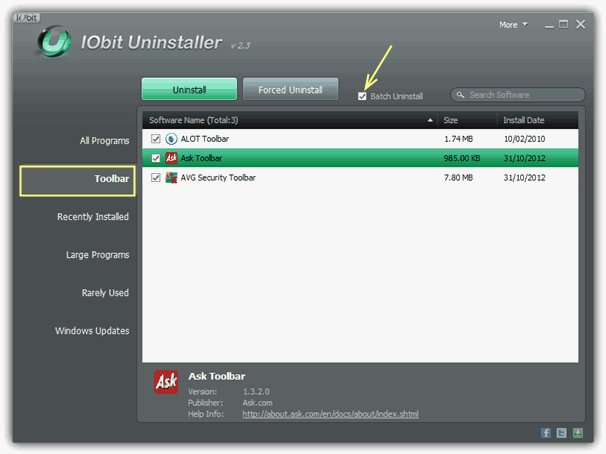
Task: Select the ALOT Toolbar row name
Action: (x=205, y=139)
